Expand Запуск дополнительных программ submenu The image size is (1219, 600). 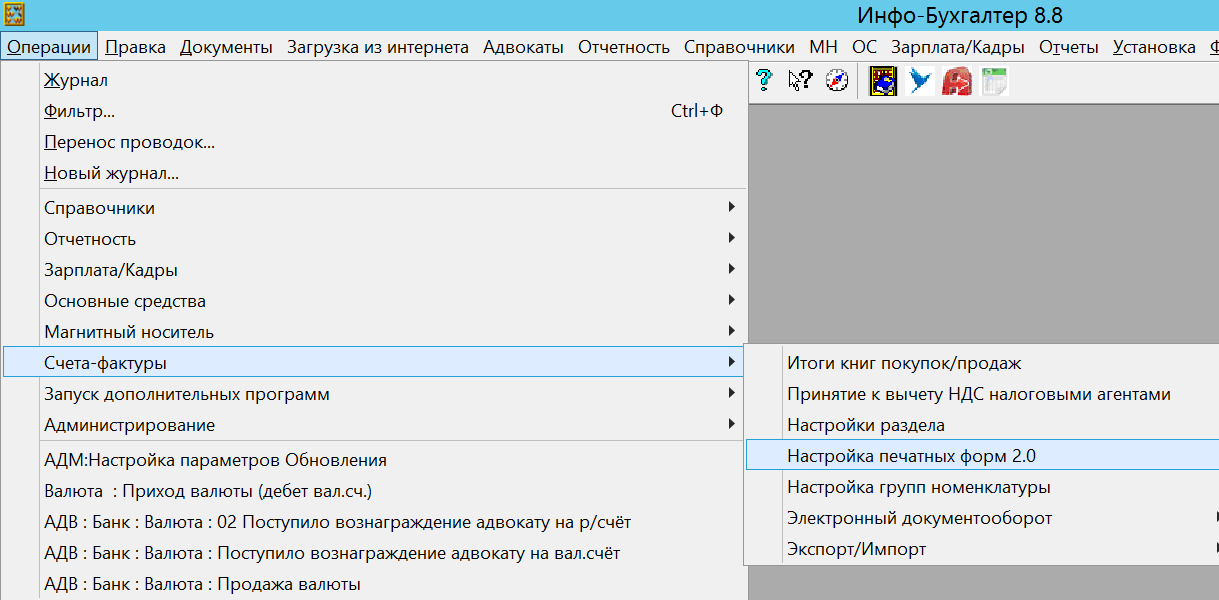point(375,394)
